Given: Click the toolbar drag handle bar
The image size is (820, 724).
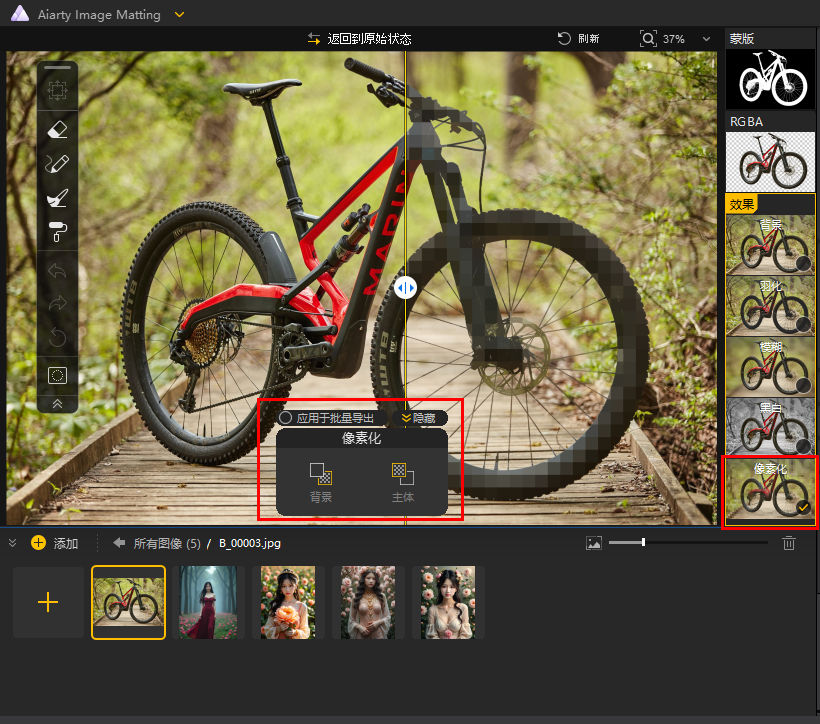Looking at the screenshot, I should [x=58, y=67].
